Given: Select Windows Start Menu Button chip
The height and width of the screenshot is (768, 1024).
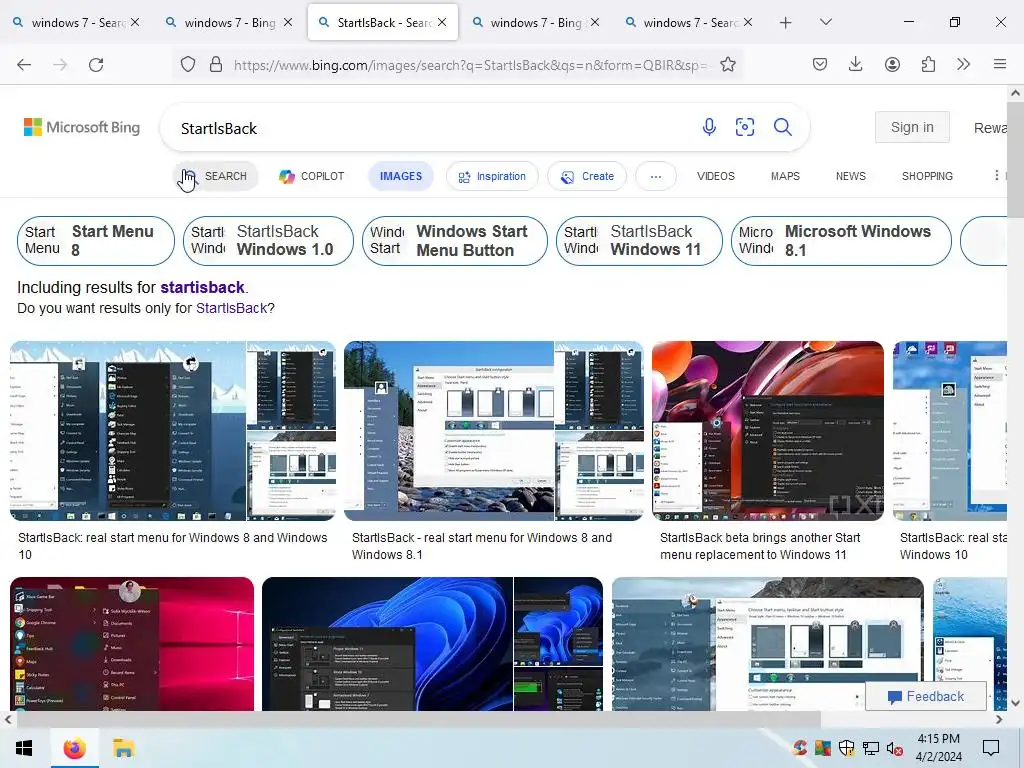Looking at the screenshot, I should click(x=455, y=241).
